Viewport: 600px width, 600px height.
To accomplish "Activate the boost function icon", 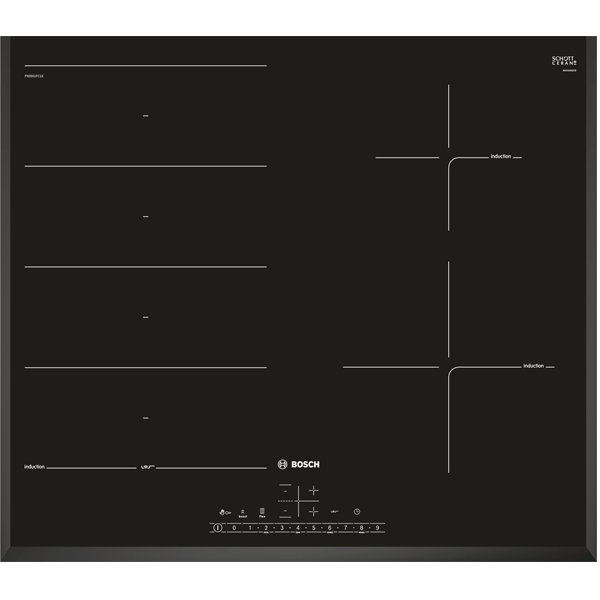I will click(243, 511).
